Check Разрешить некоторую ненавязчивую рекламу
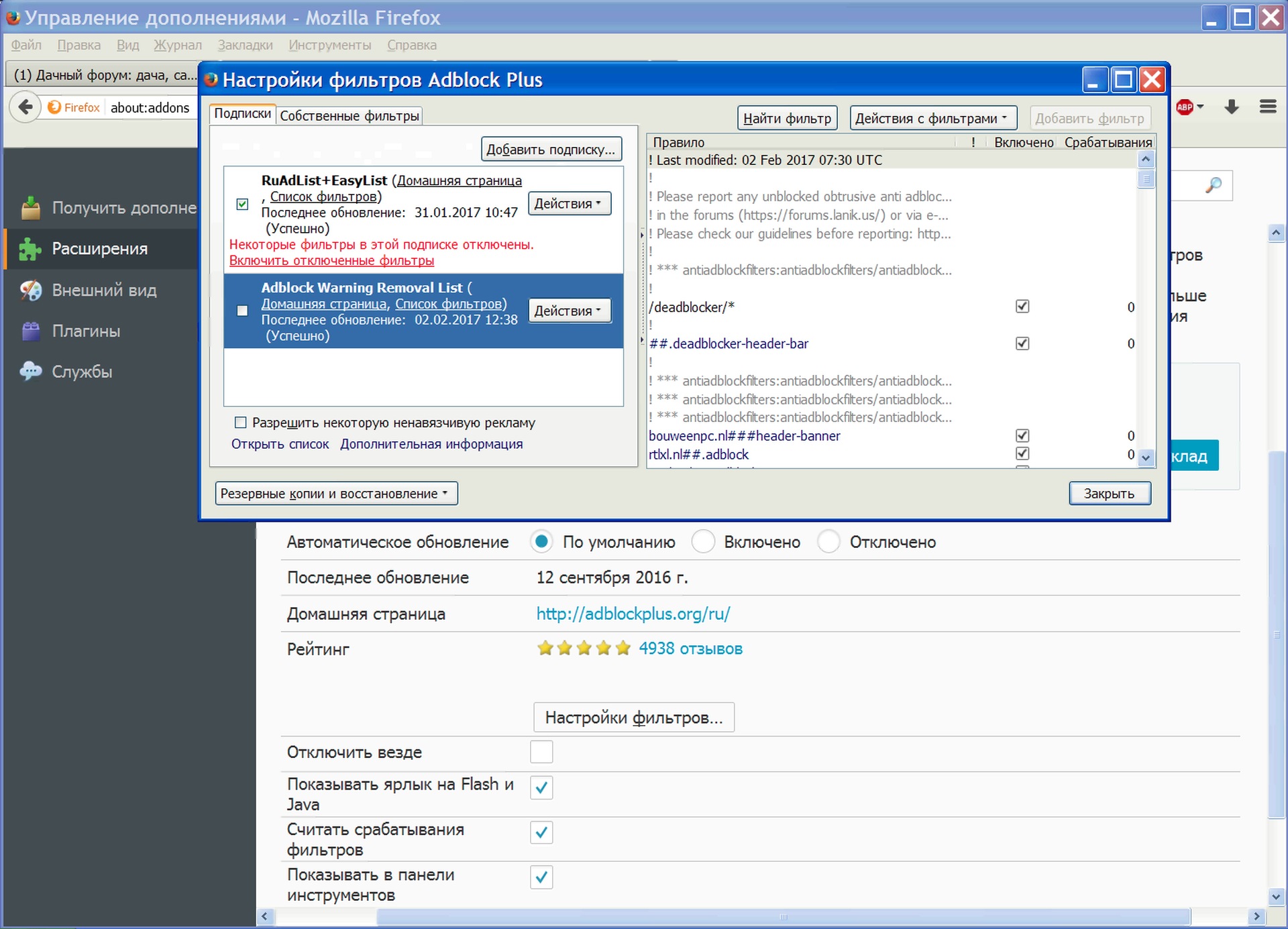 [x=240, y=423]
